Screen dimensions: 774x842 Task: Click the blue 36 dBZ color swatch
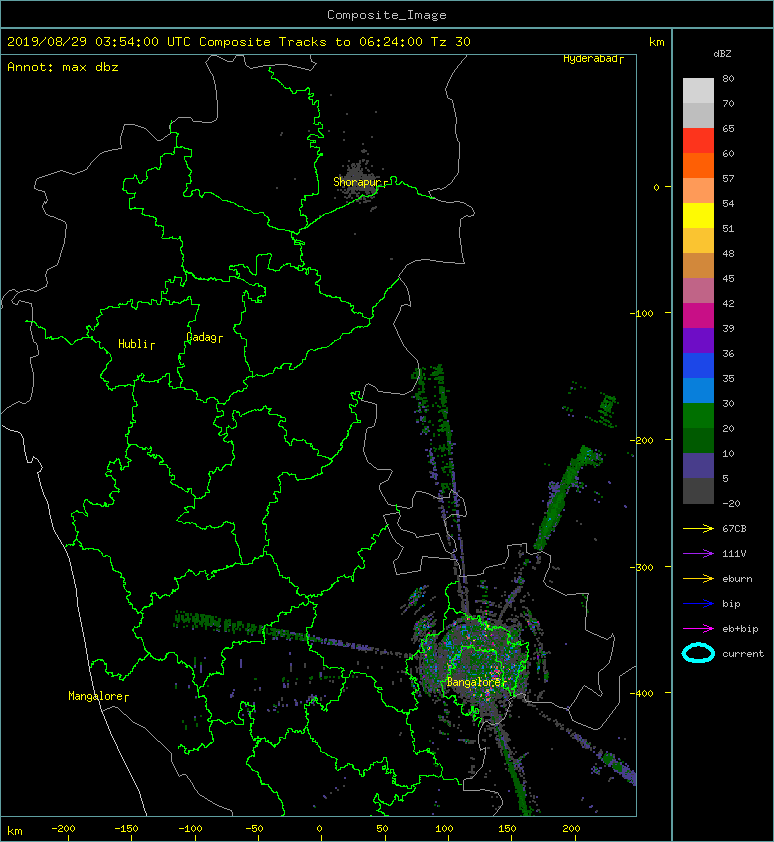698,366
